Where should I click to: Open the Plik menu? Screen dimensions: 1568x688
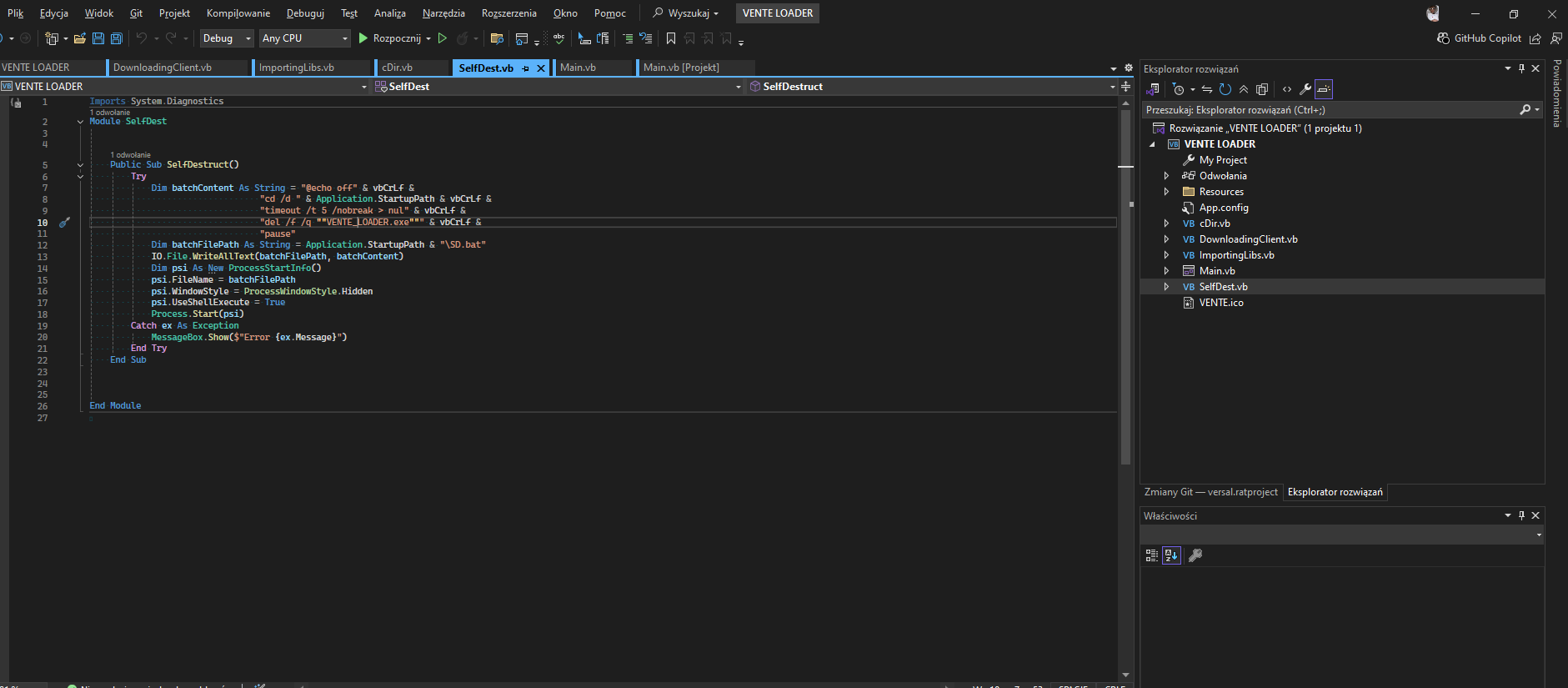[15, 13]
